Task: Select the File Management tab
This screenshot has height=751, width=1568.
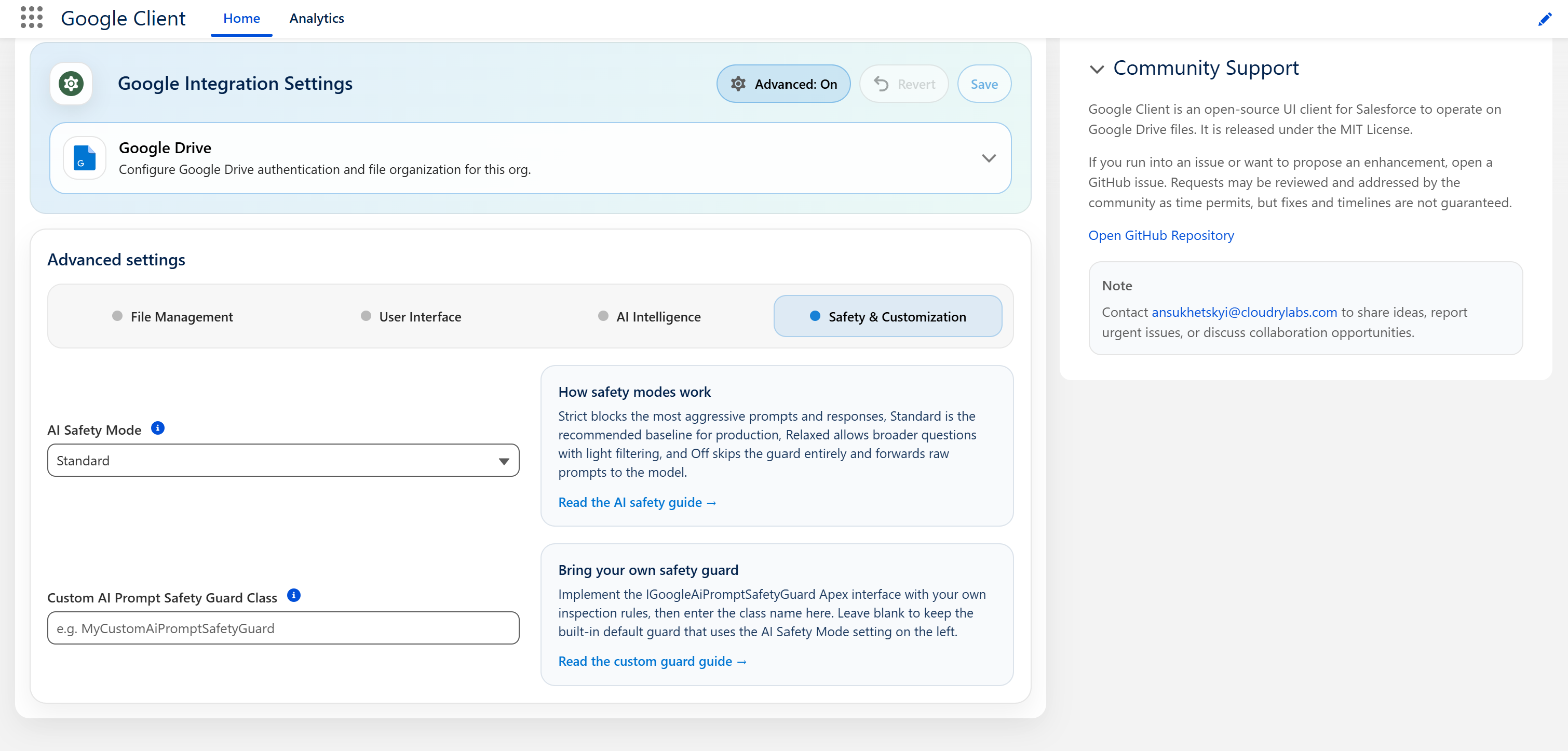Action: click(x=173, y=317)
